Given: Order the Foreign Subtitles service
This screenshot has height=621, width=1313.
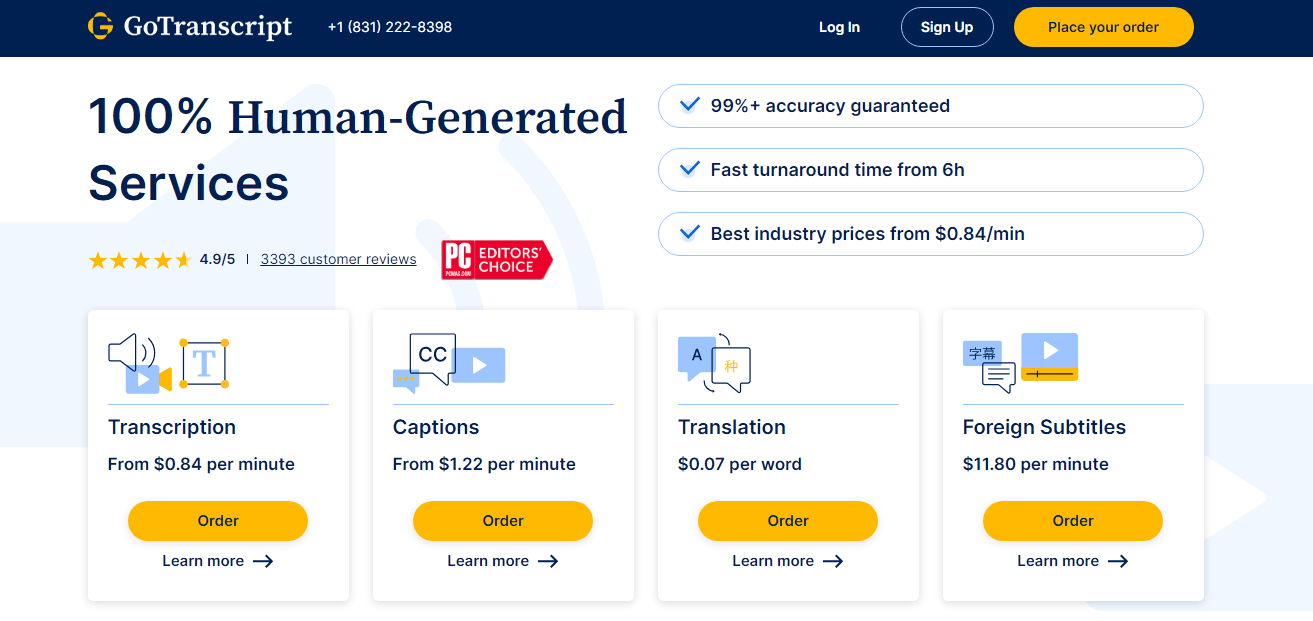Looking at the screenshot, I should click(x=1073, y=521).
